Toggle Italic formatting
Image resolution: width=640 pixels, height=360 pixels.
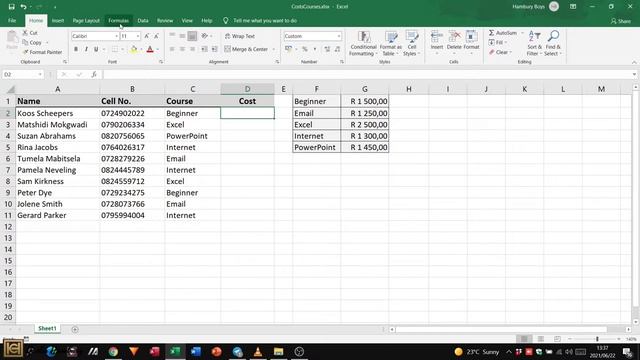(x=86, y=49)
